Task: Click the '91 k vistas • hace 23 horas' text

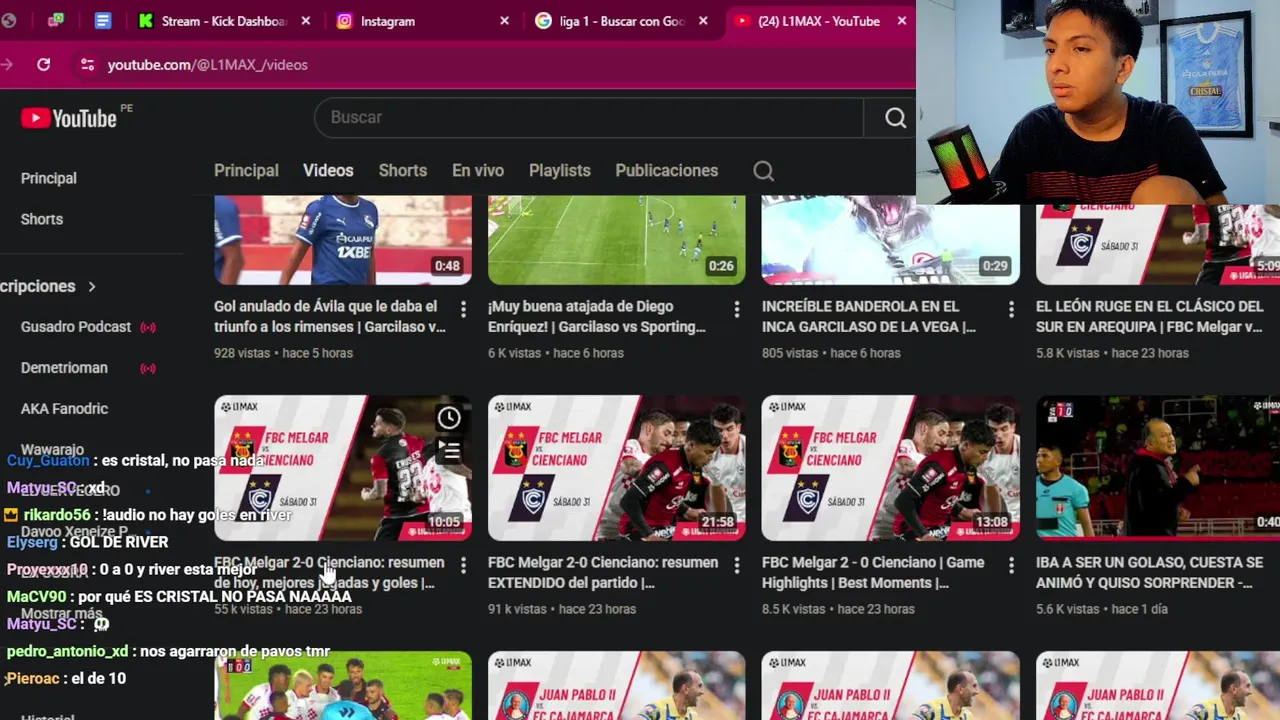Action: point(562,609)
